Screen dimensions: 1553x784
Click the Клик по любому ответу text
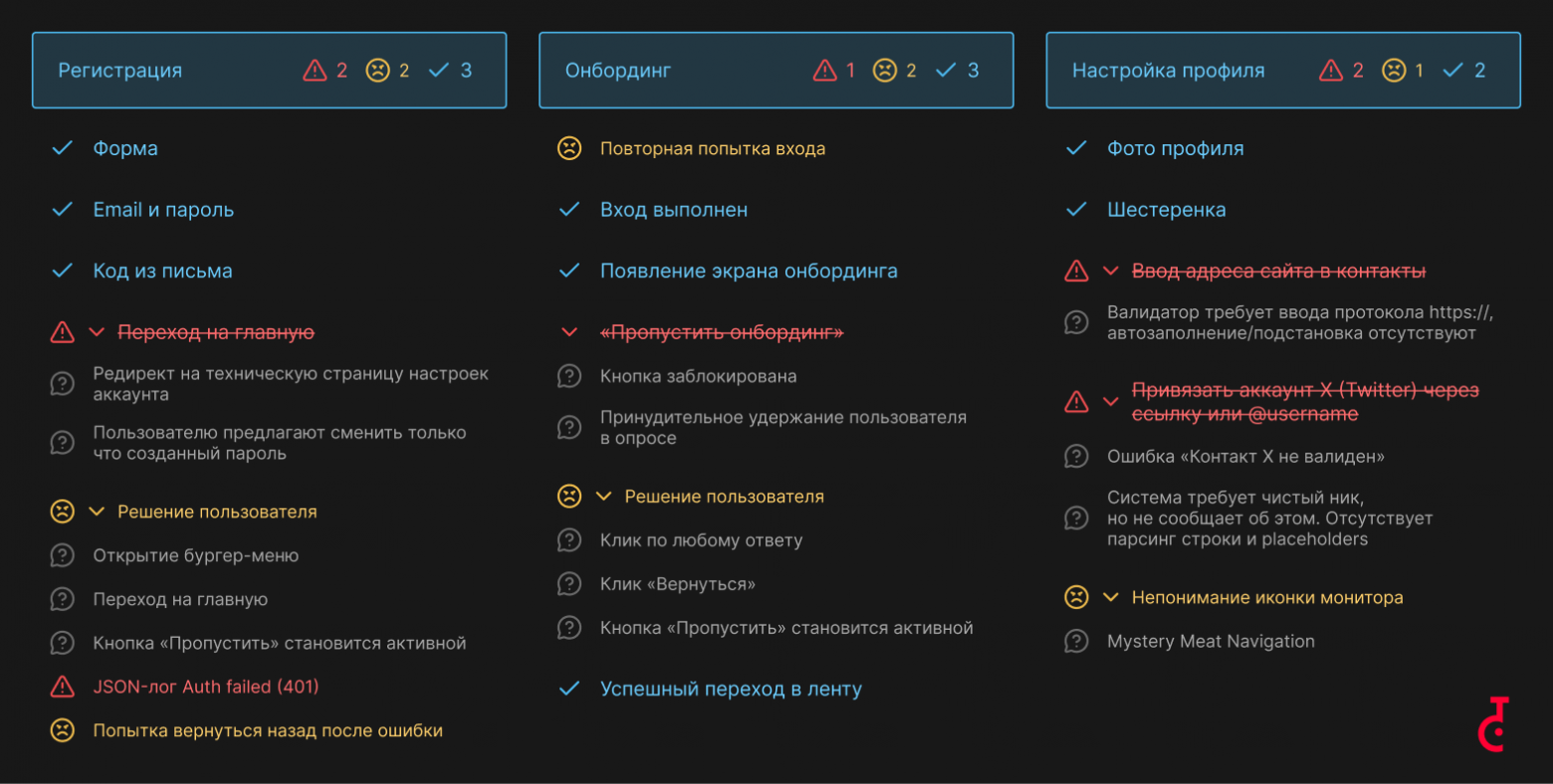701,540
